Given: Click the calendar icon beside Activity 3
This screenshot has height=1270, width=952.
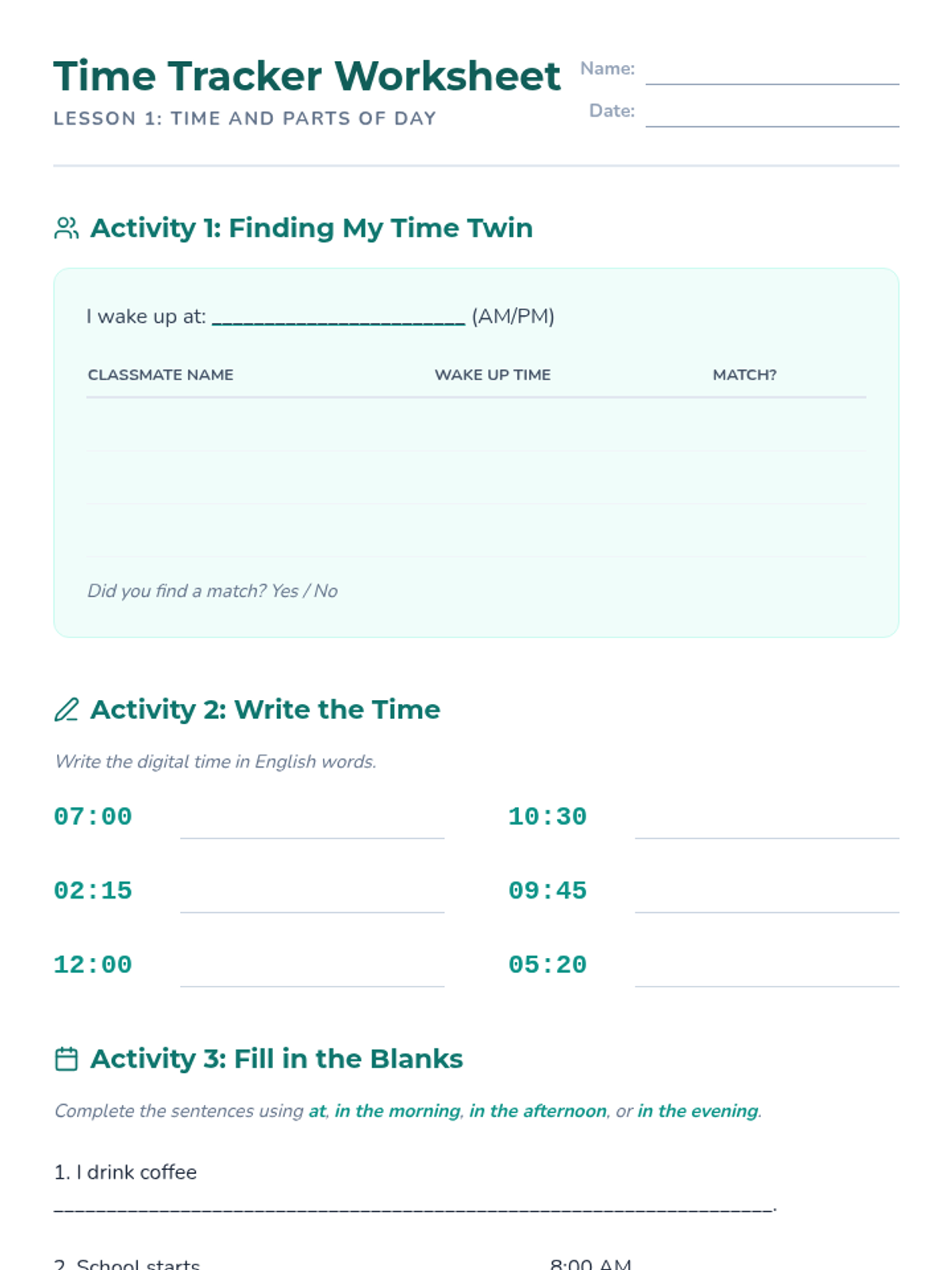Looking at the screenshot, I should click(x=67, y=1059).
